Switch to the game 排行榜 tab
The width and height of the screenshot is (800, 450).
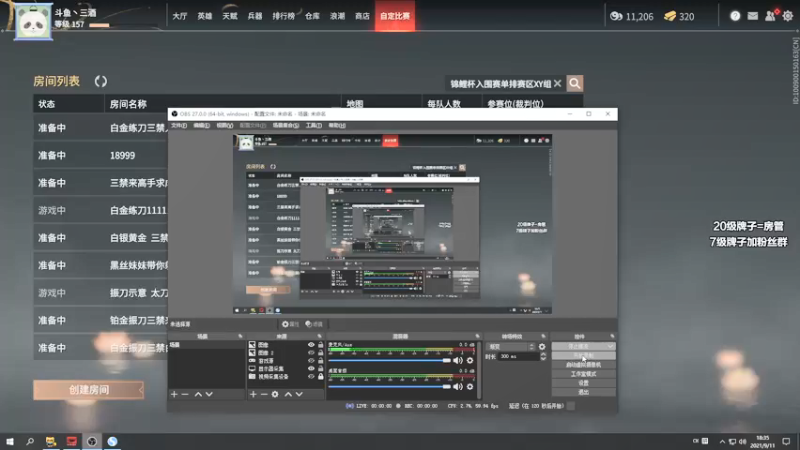[284, 16]
